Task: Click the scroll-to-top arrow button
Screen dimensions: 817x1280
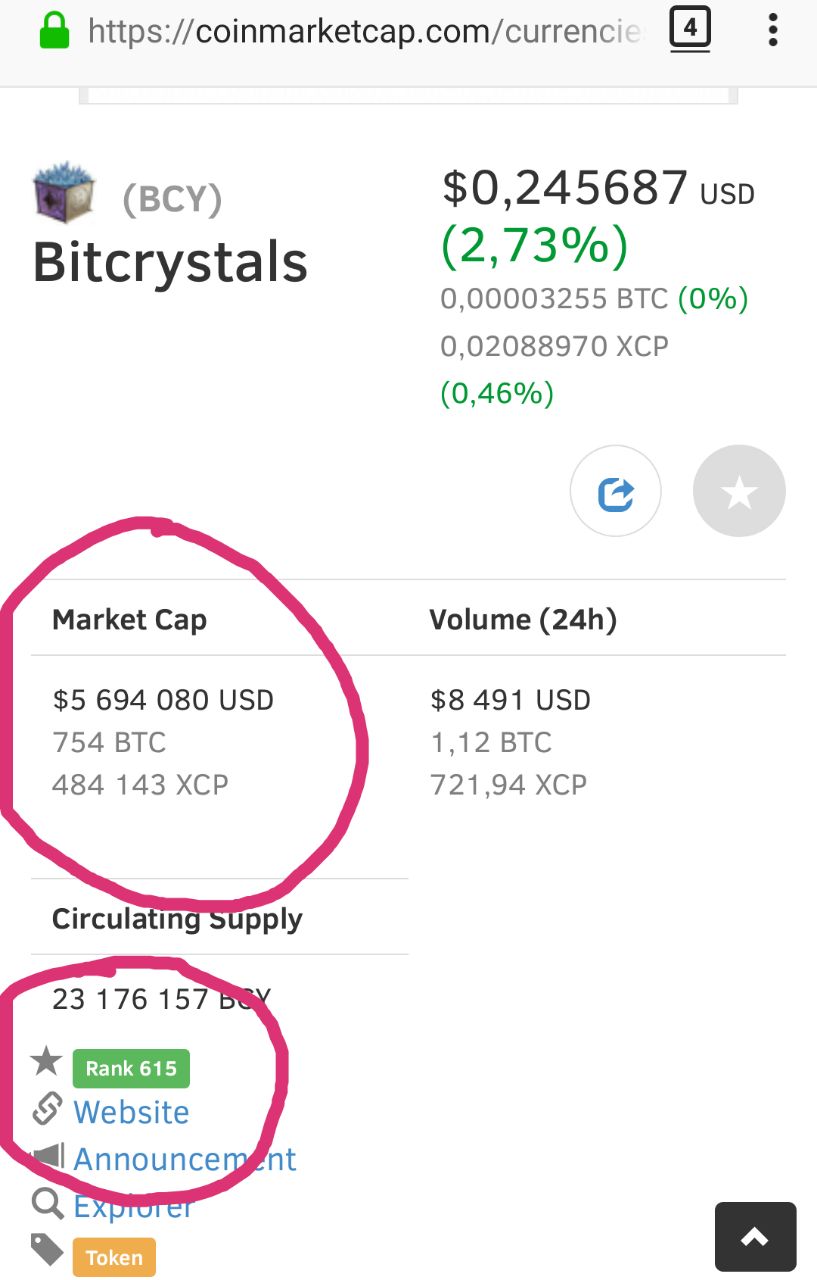Action: click(756, 1236)
